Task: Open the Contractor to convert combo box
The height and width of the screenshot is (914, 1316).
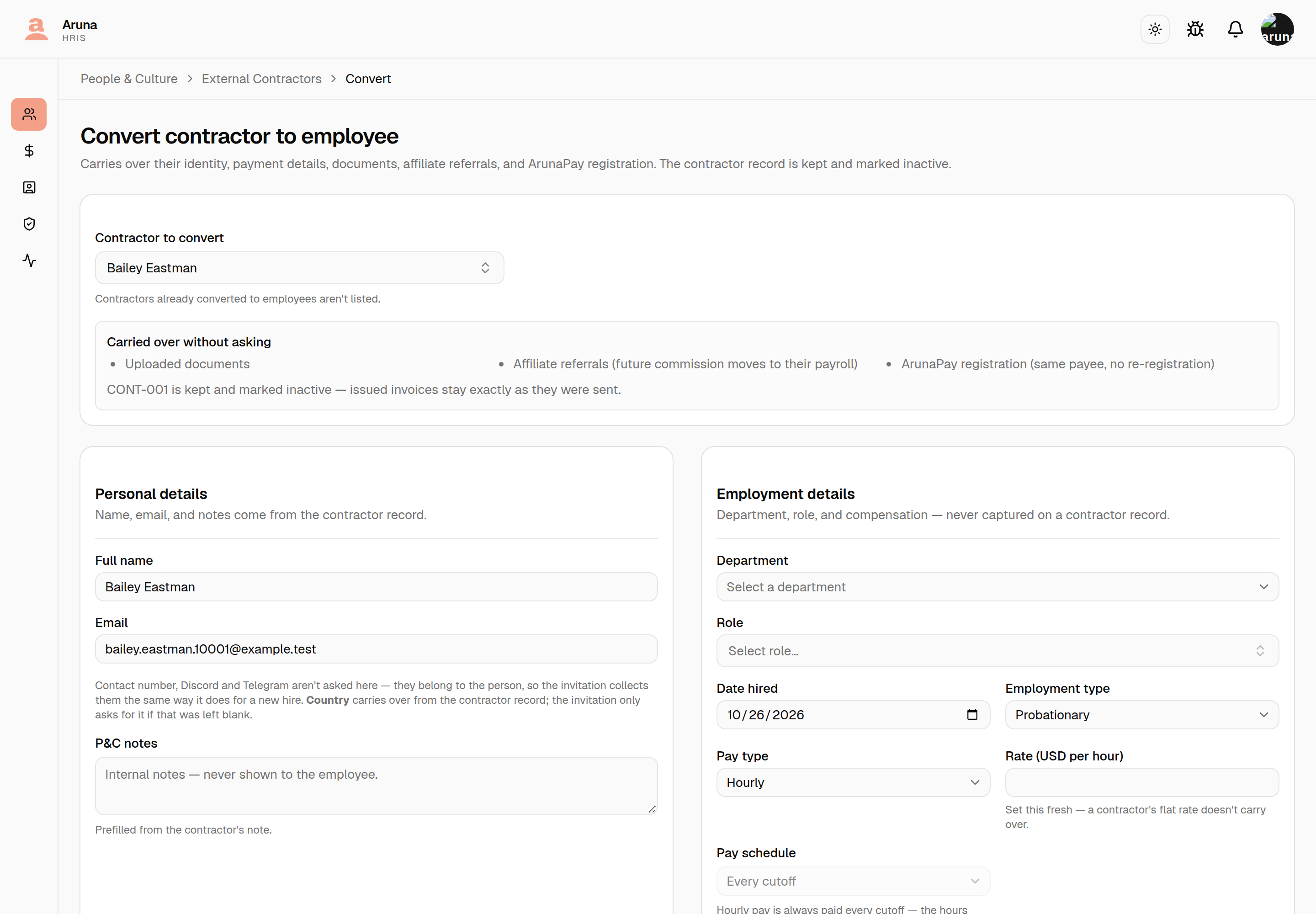Action: pos(299,268)
